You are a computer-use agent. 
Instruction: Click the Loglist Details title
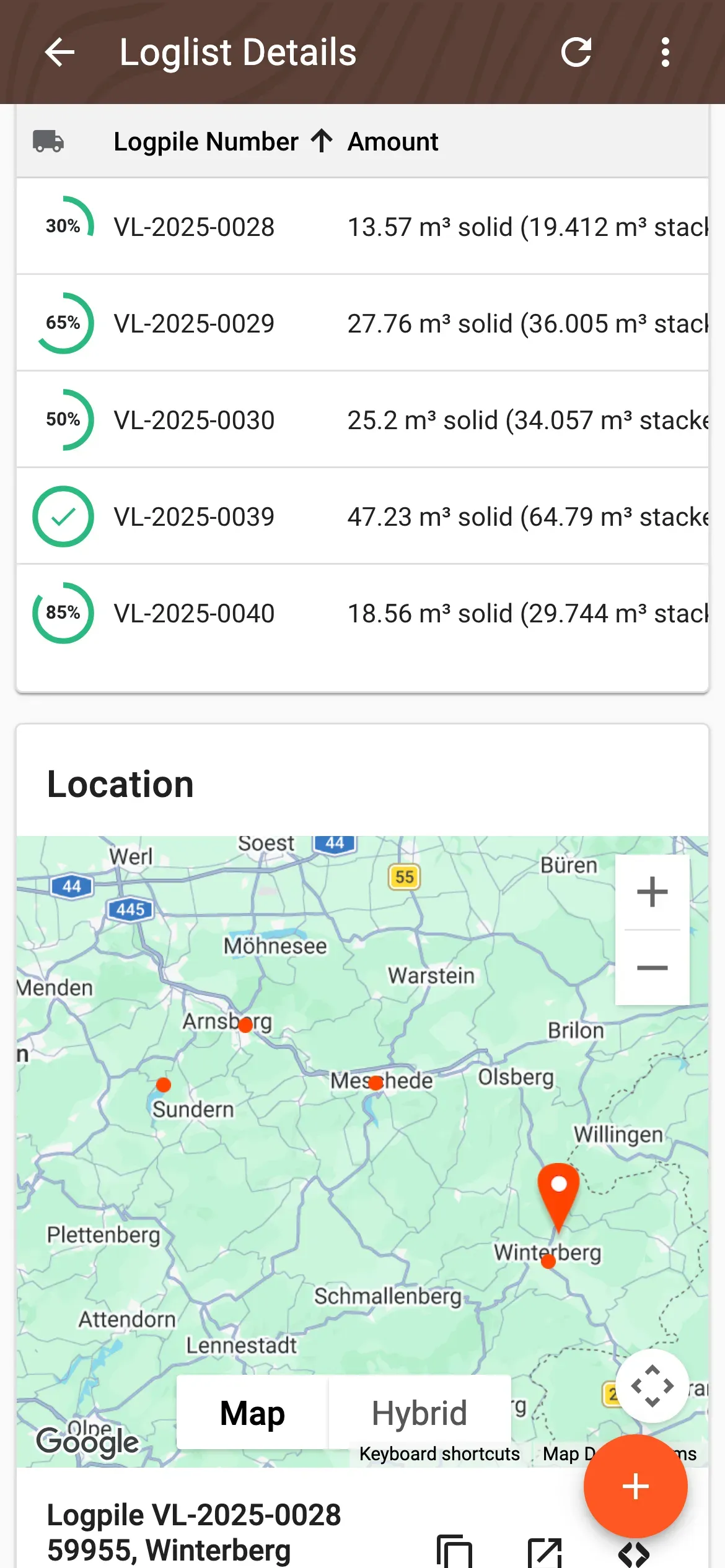click(x=238, y=52)
